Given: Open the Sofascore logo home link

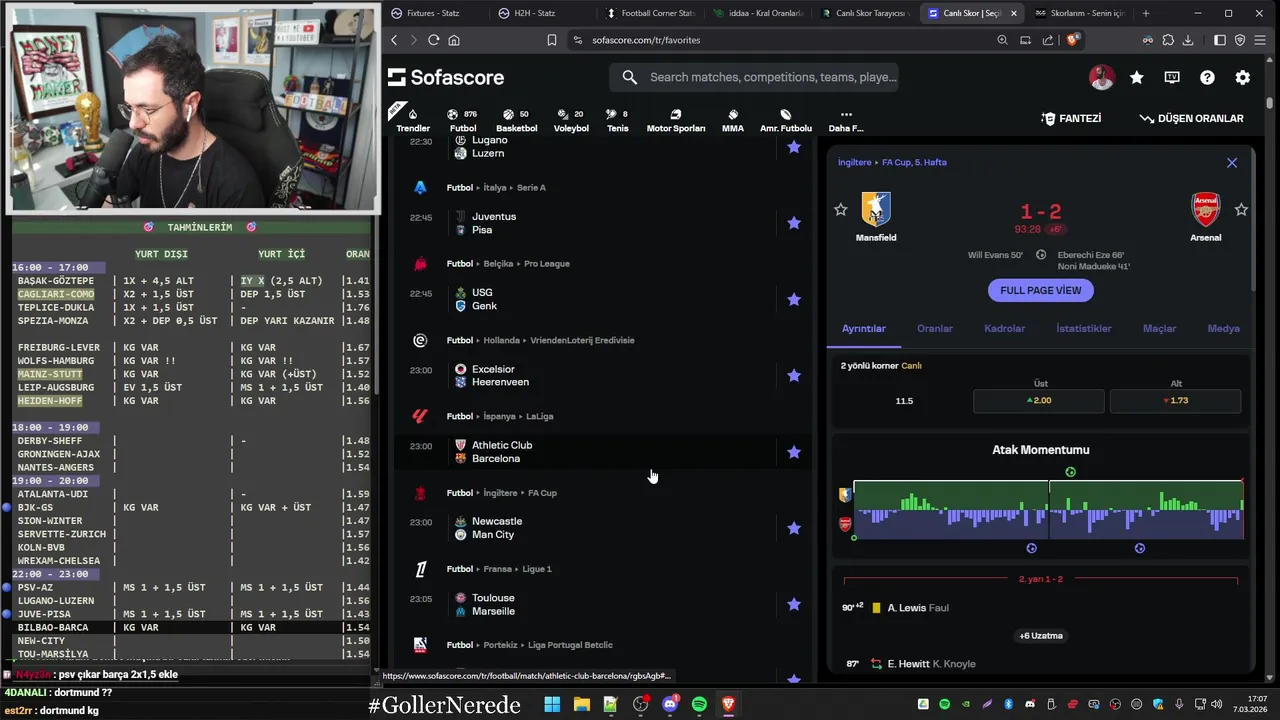Looking at the screenshot, I should (446, 77).
